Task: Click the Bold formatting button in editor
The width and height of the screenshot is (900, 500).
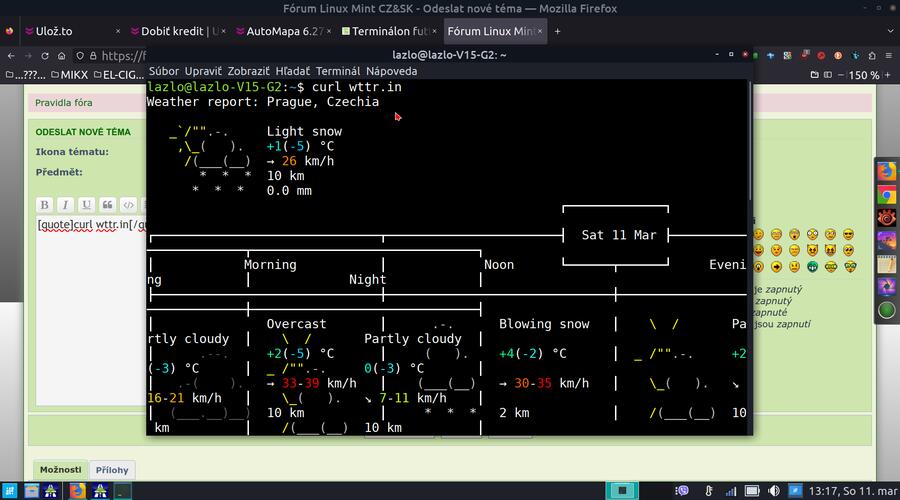Action: pos(45,205)
